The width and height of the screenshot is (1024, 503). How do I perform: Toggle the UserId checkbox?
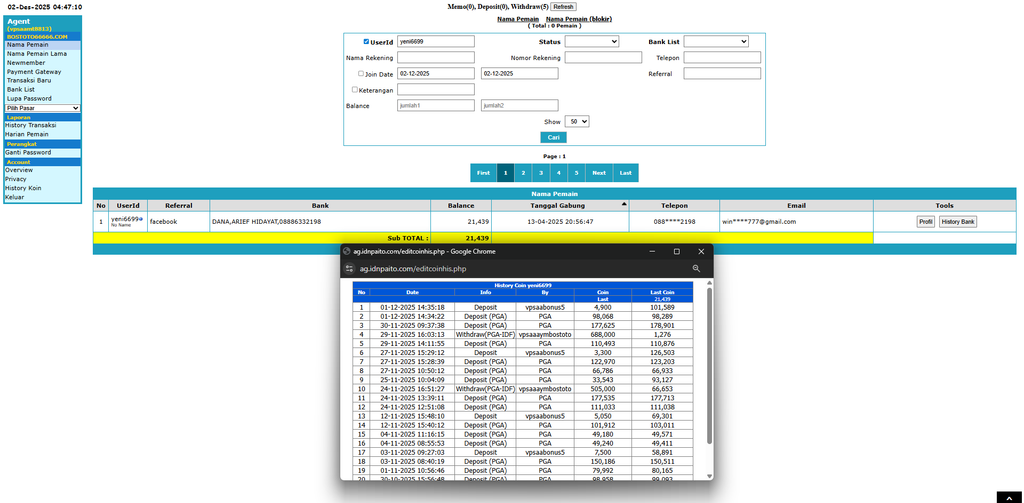(x=366, y=41)
